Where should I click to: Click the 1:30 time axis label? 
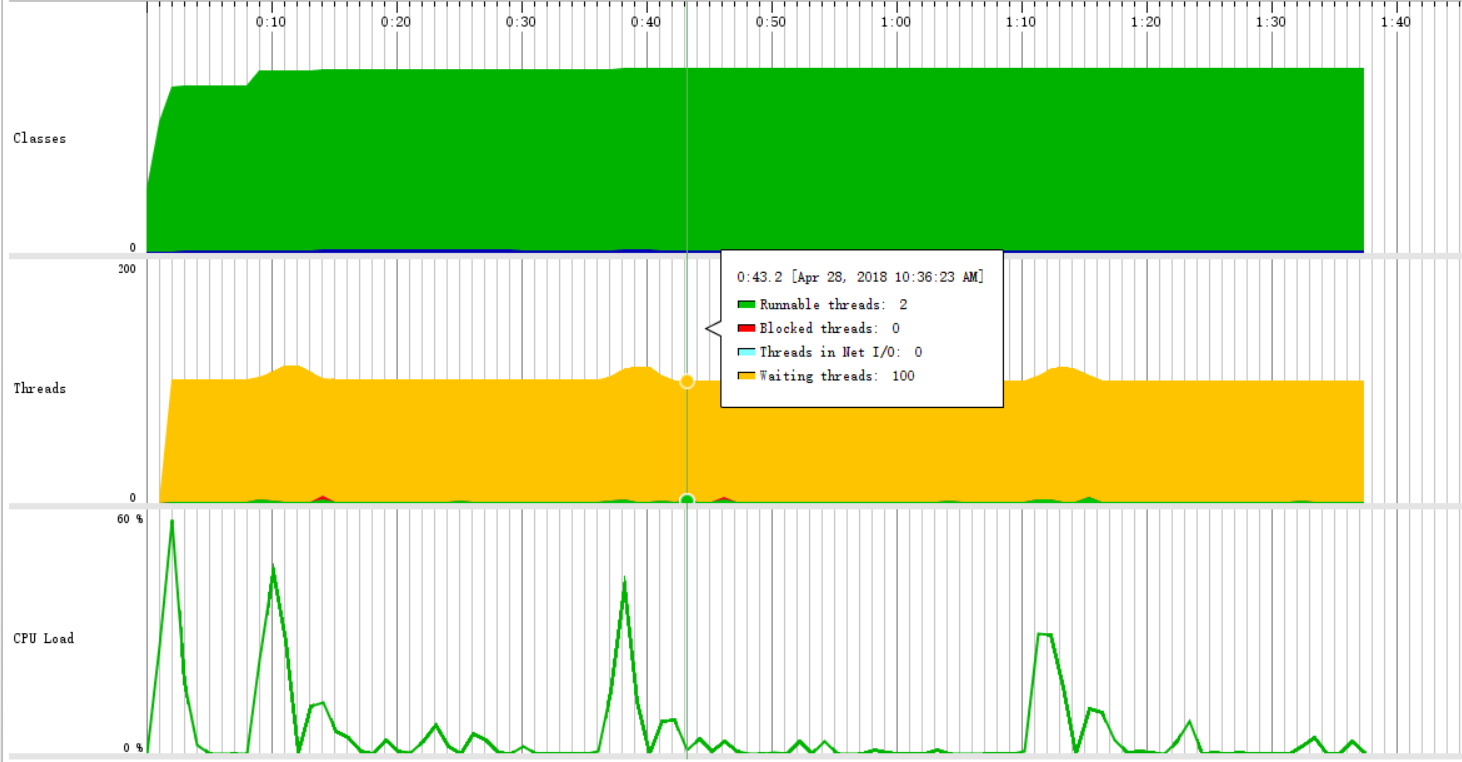point(1270,22)
